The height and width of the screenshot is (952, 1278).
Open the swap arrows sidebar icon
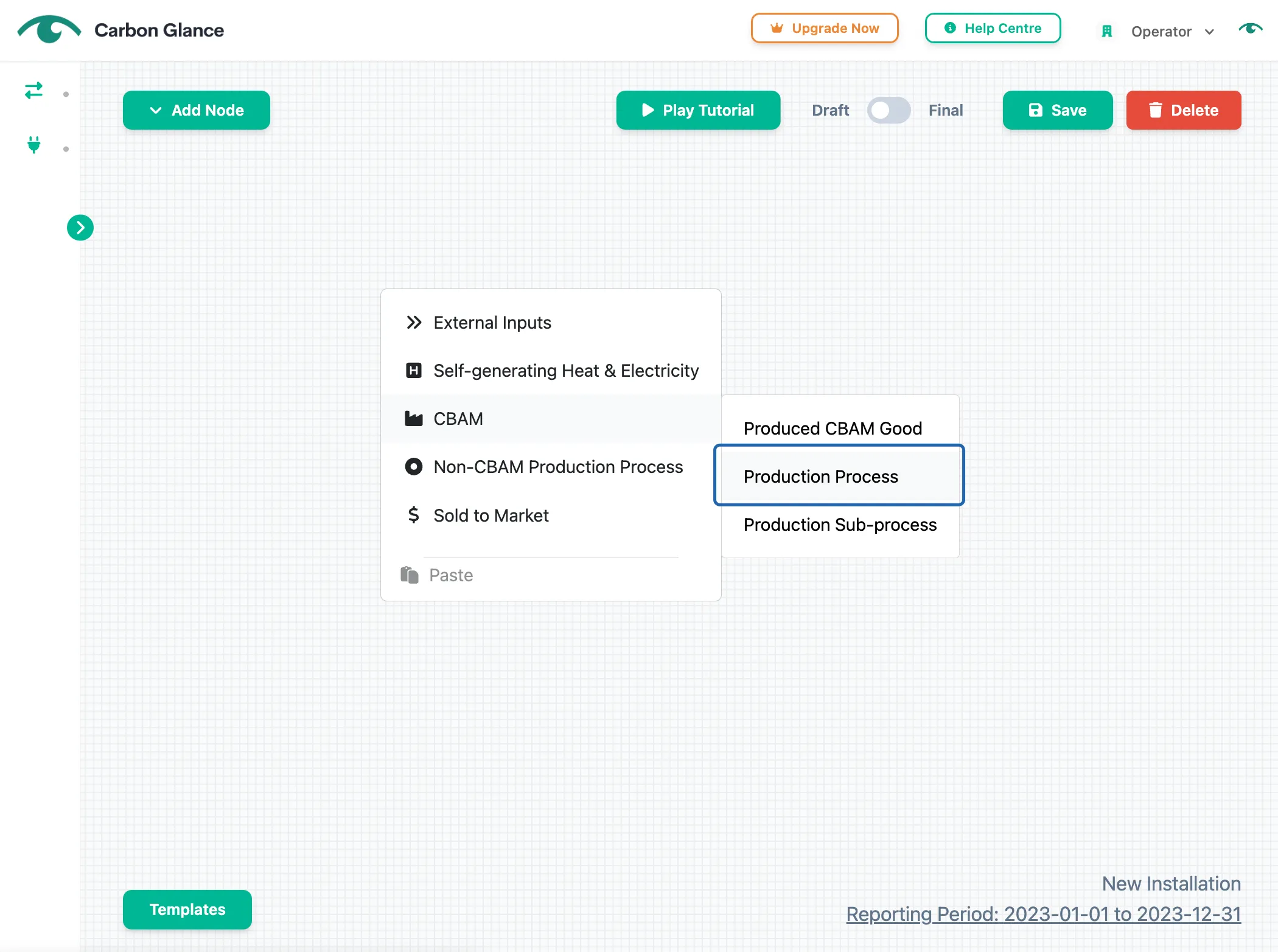33,91
